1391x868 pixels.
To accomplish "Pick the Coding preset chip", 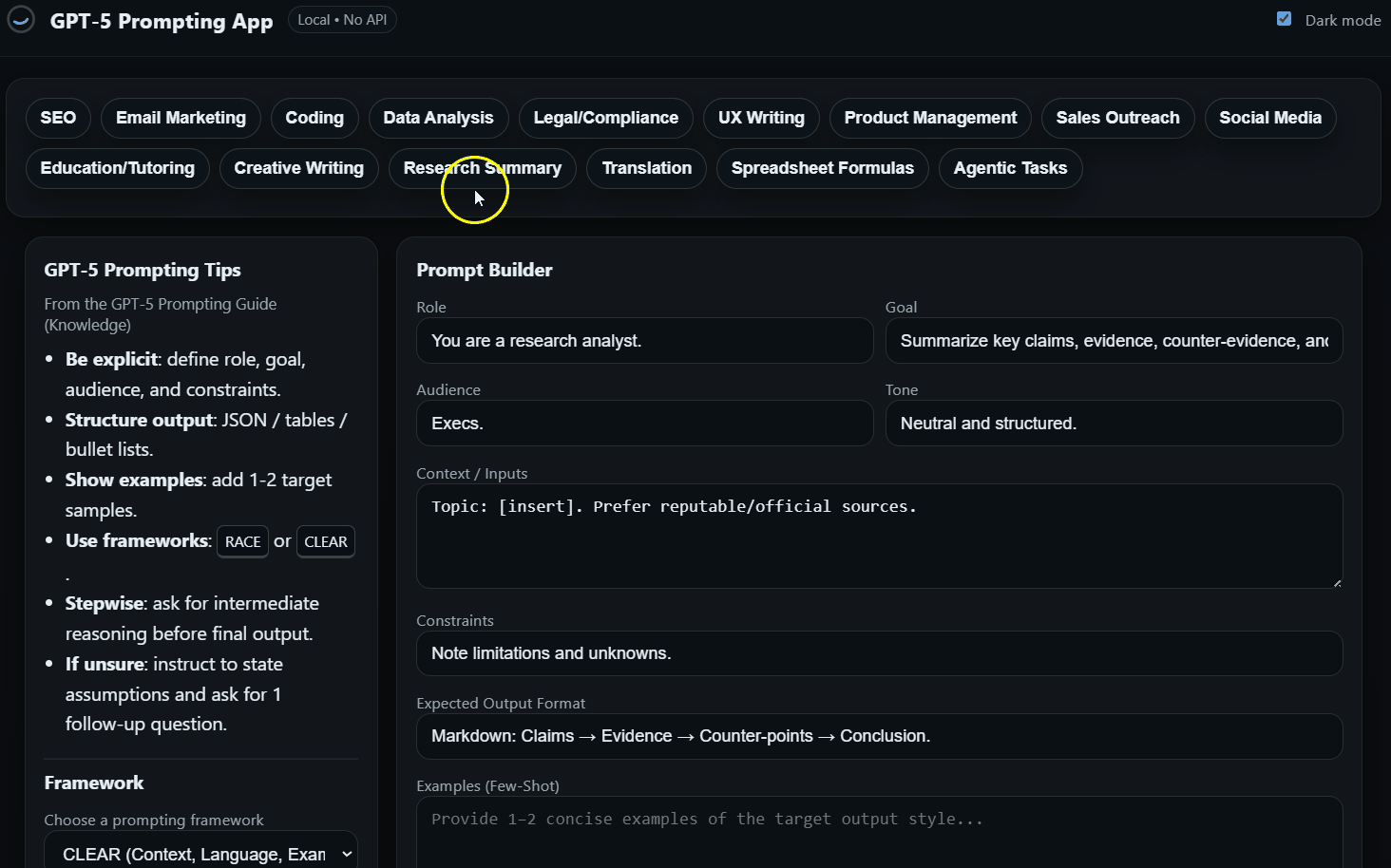I will click(314, 118).
